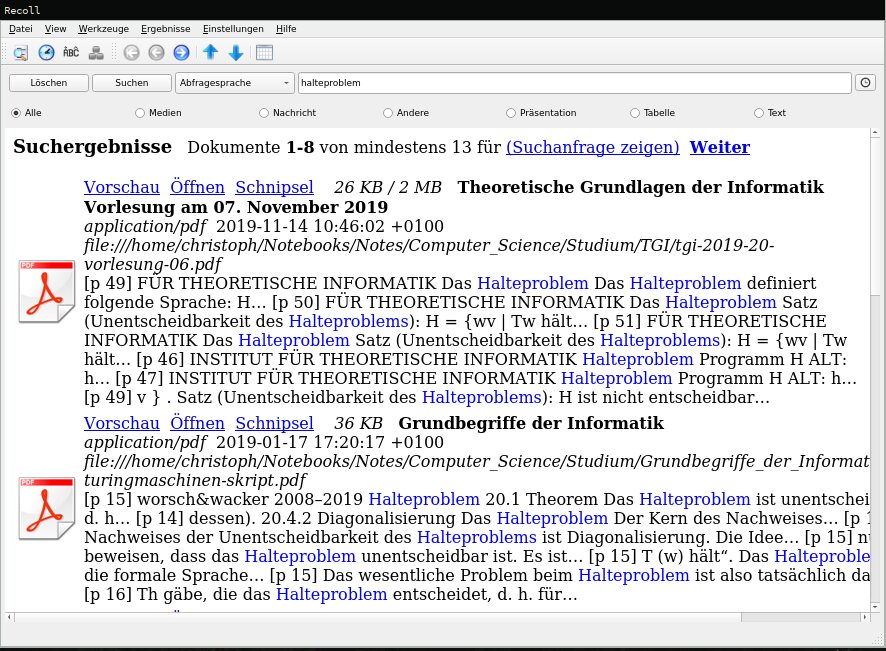Image resolution: width=886 pixels, height=651 pixels.
Task: Open the Suchanfrage zeigen link
Action: 592,147
